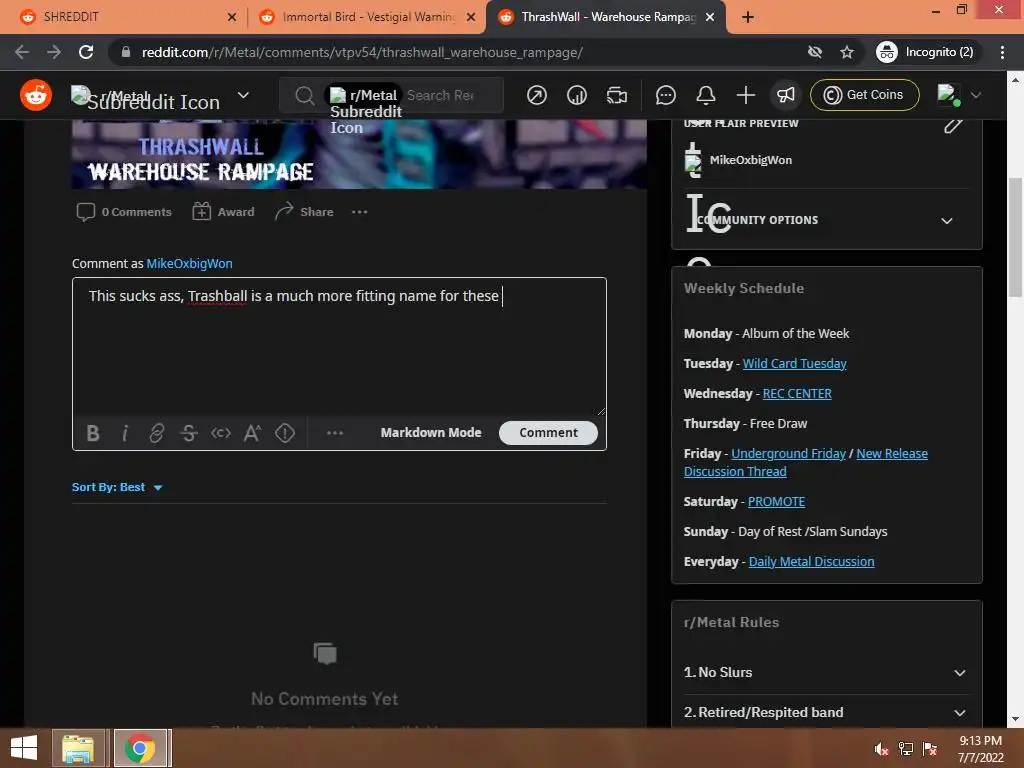Image resolution: width=1024 pixels, height=768 pixels.
Task: Click the 0 Comments button
Action: 124,212
